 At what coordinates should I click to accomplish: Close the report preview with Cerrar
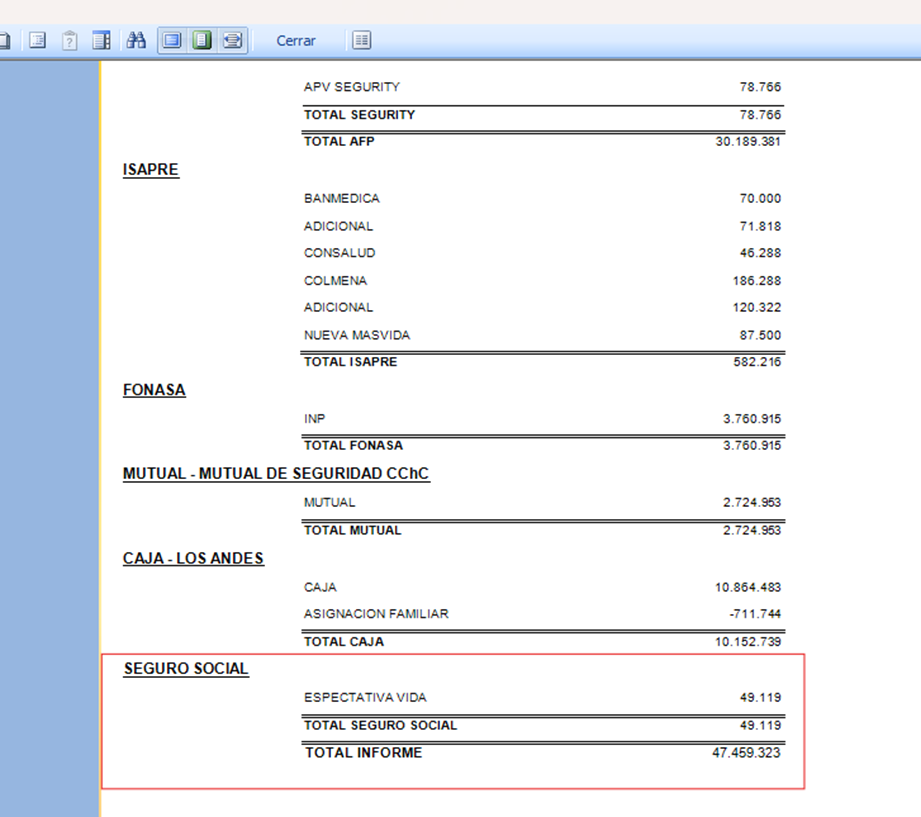pyautogui.click(x=296, y=41)
